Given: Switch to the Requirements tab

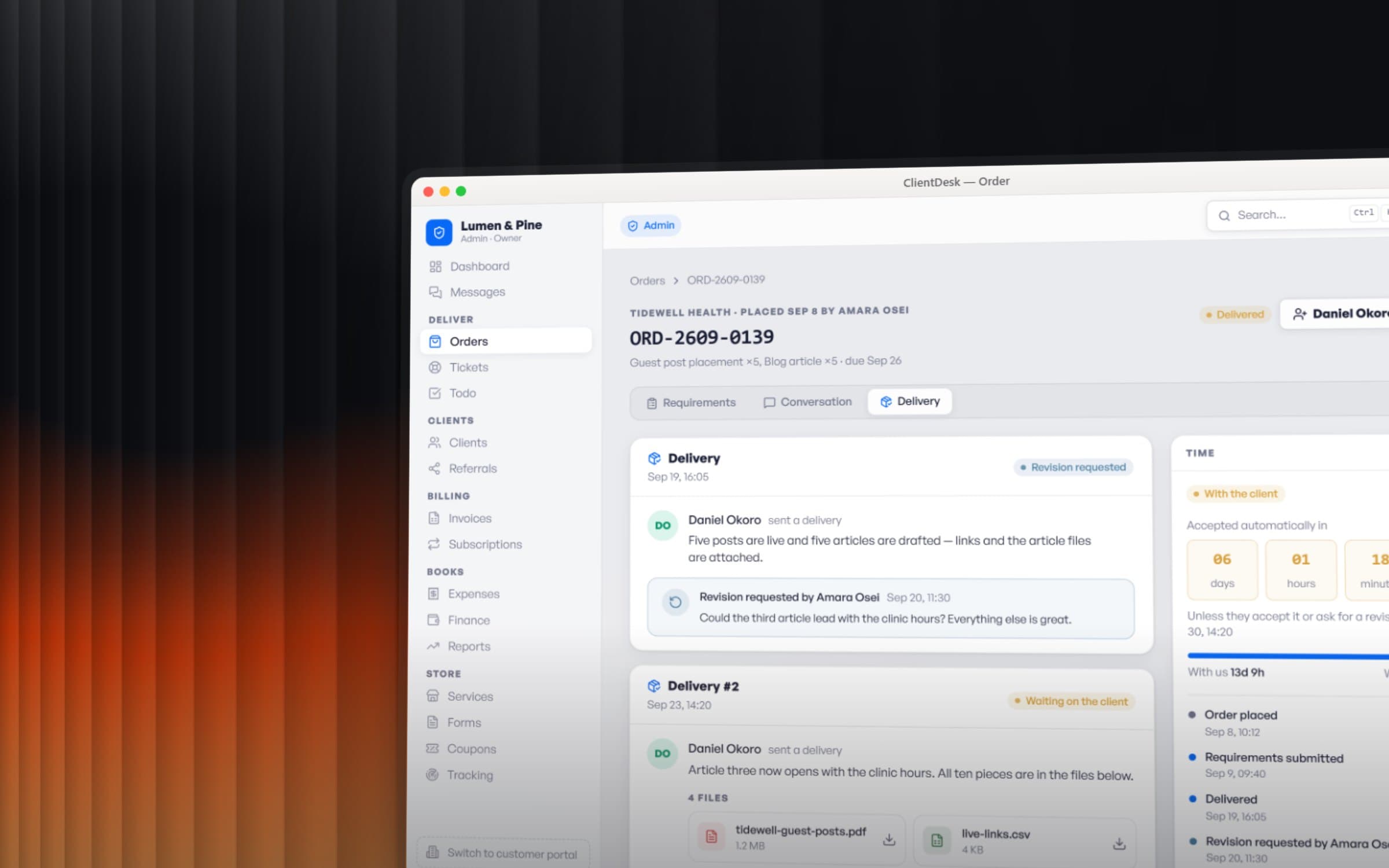Looking at the screenshot, I should [x=691, y=403].
